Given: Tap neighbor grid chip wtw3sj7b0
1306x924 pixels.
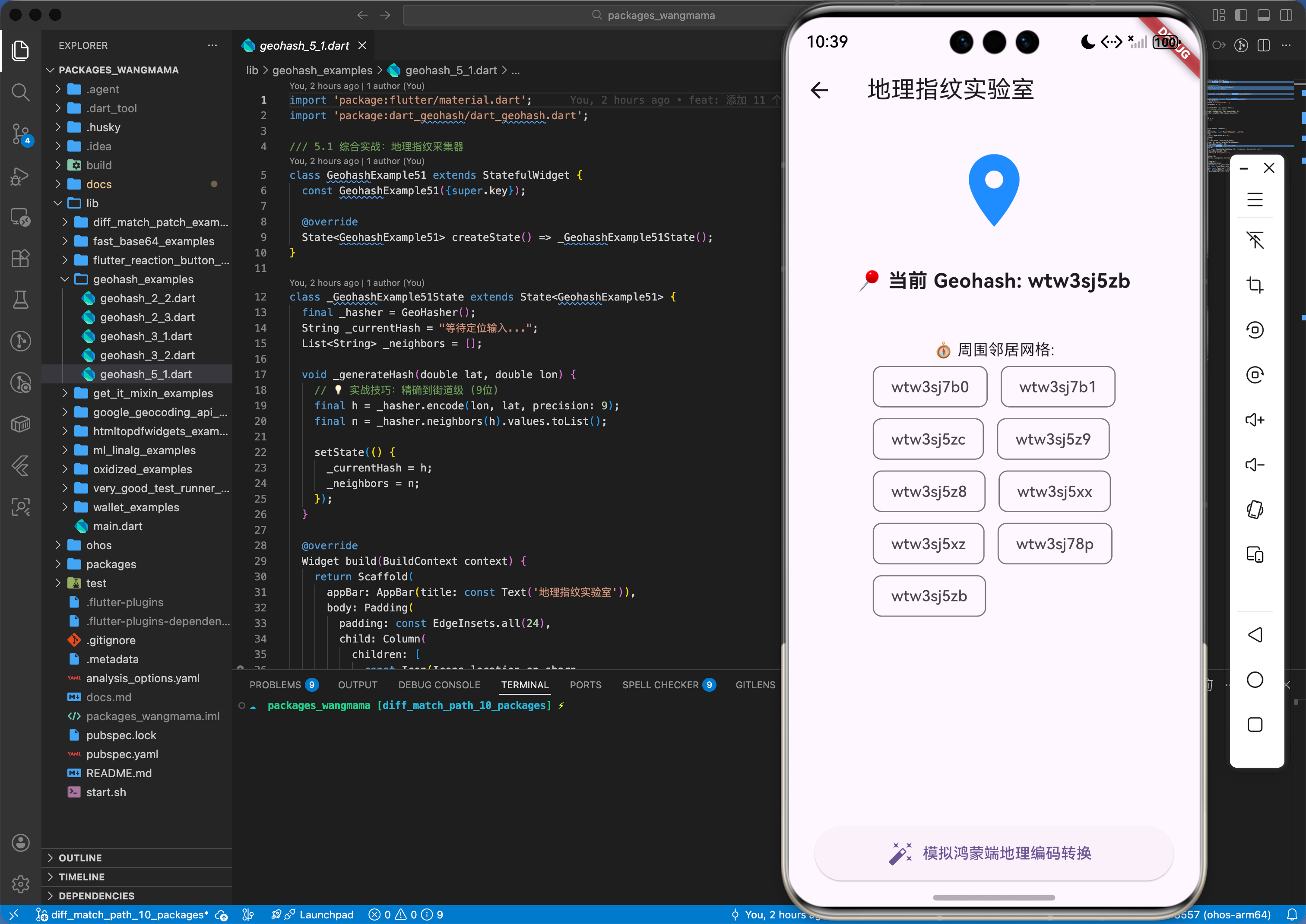Looking at the screenshot, I should click(929, 387).
